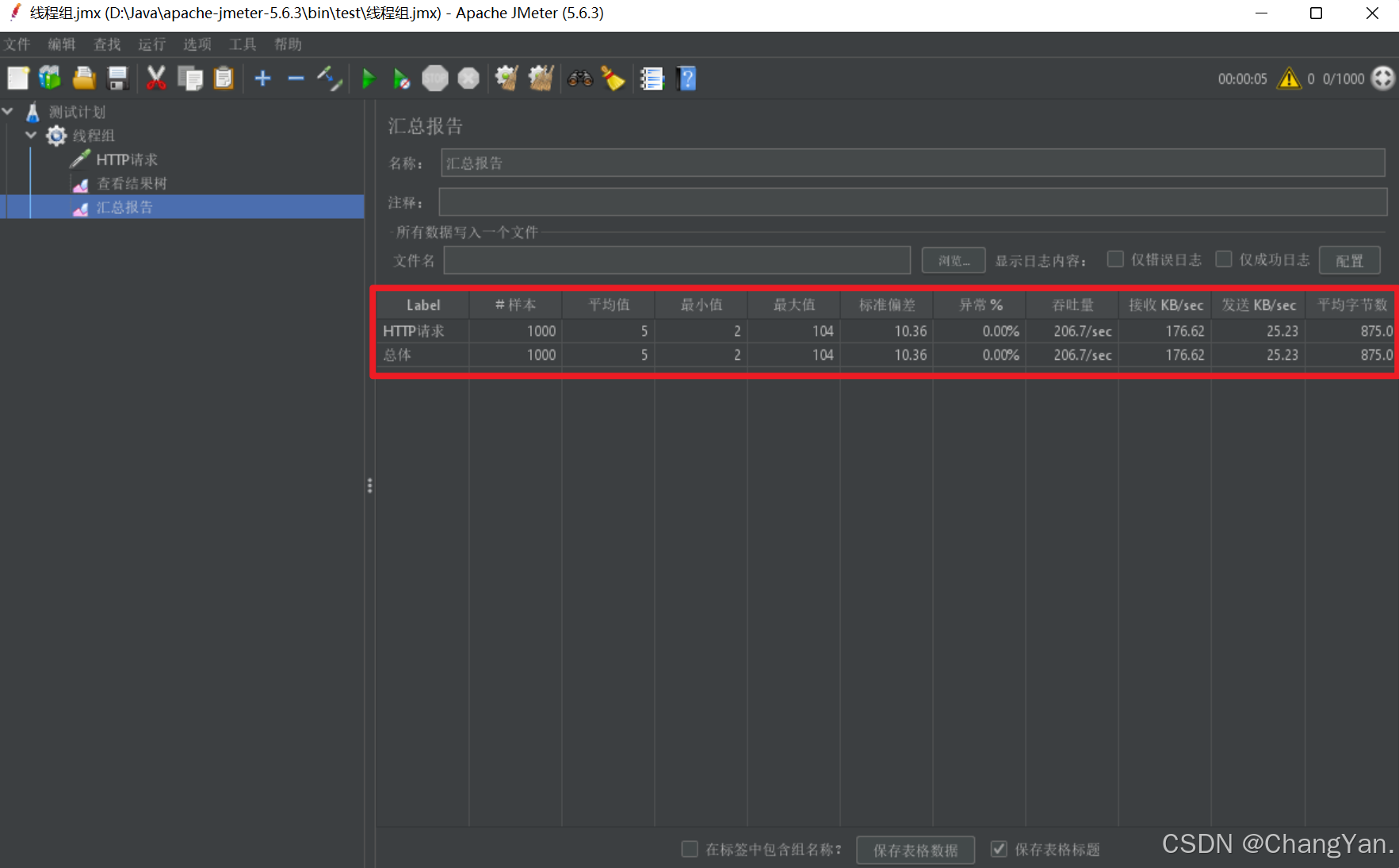
Task: Collapse the 线程组 tree node
Action: coord(31,136)
